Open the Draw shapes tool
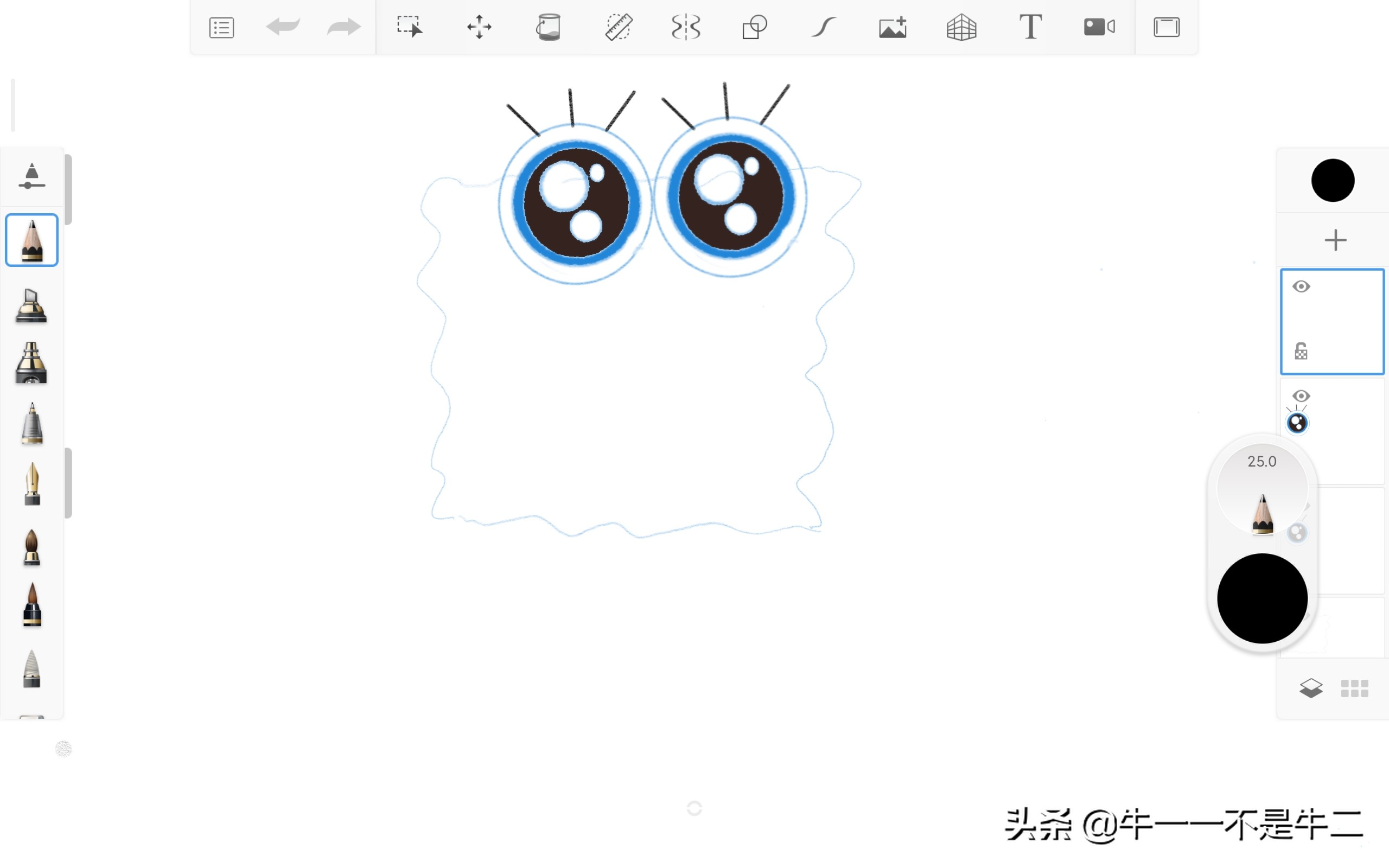The image size is (1389, 868). pos(754,27)
